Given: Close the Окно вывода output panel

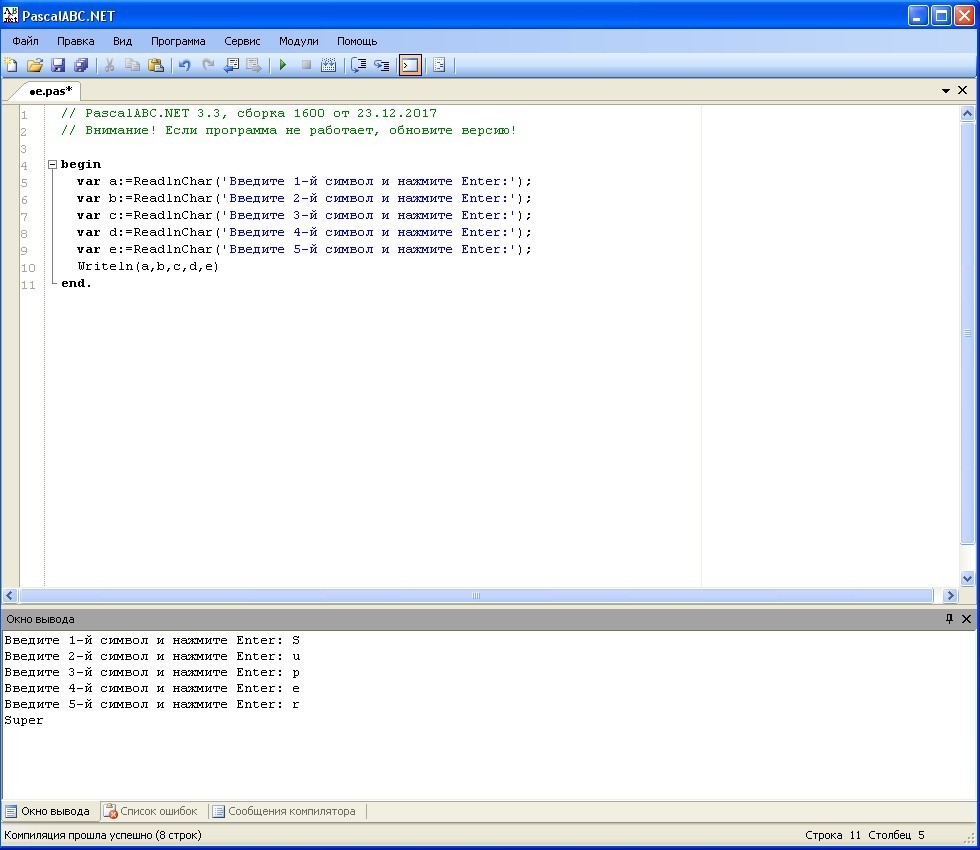Looking at the screenshot, I should click(966, 619).
